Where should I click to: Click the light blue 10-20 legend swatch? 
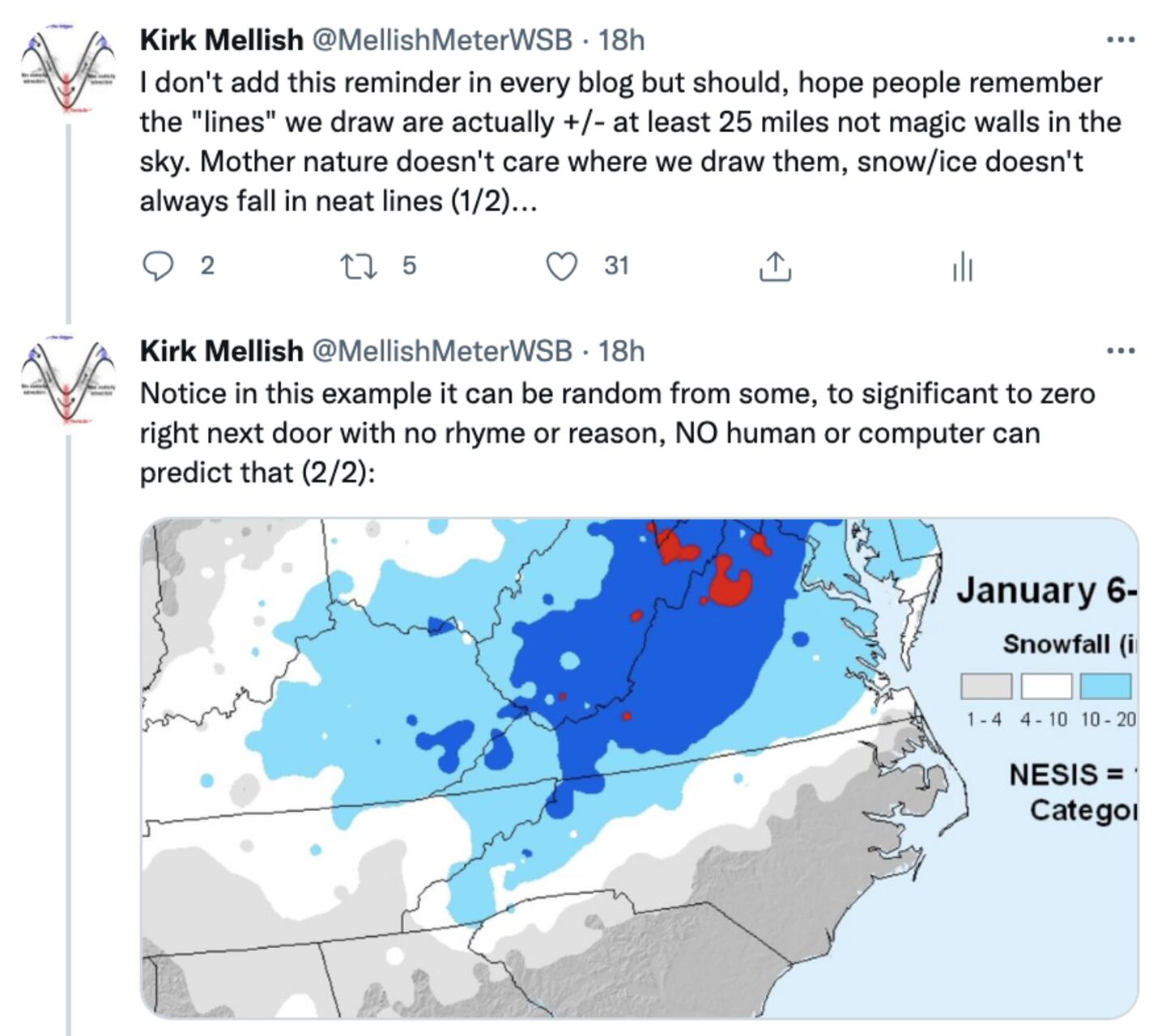(x=1105, y=686)
